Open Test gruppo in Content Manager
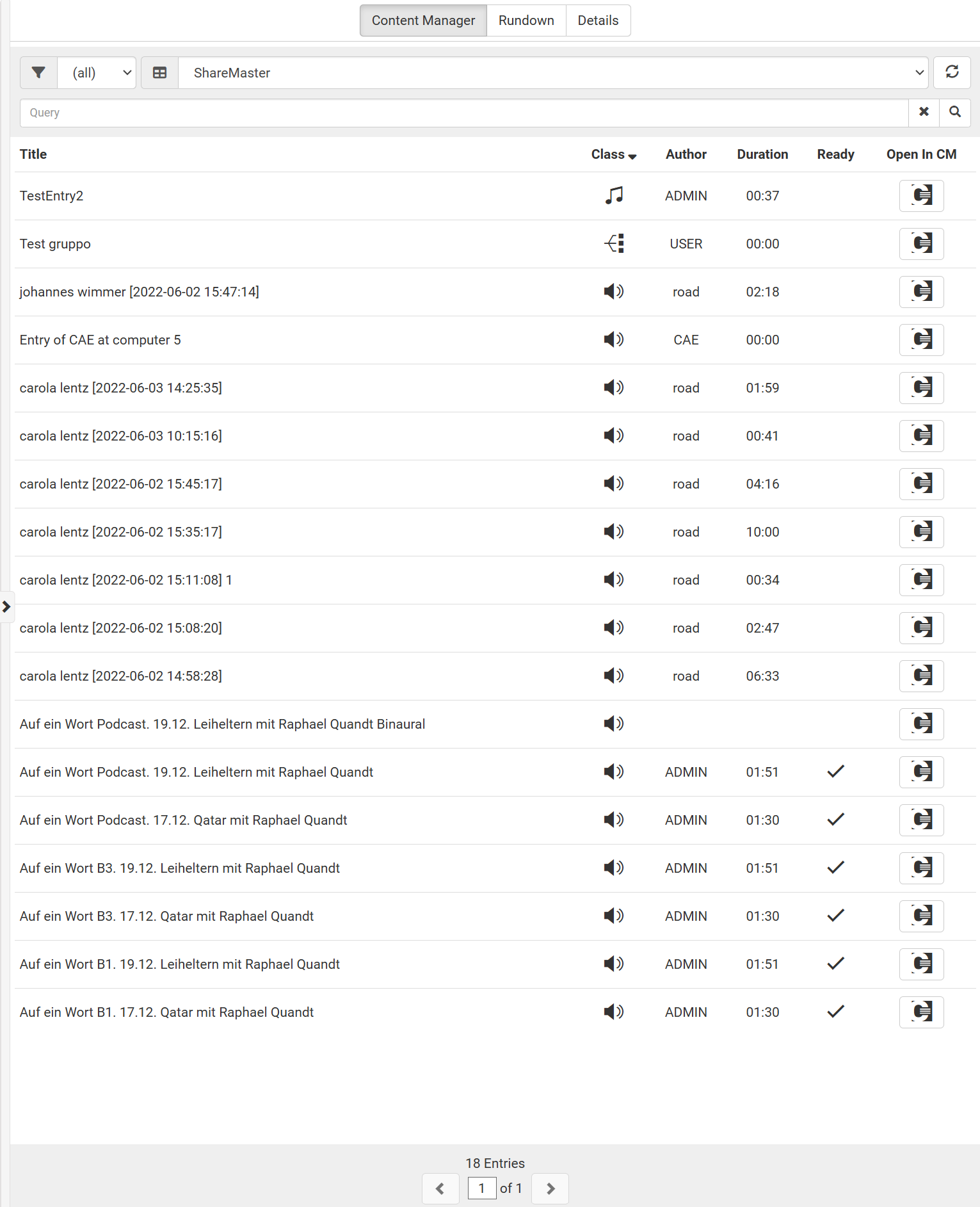The width and height of the screenshot is (980, 1207). click(x=921, y=243)
